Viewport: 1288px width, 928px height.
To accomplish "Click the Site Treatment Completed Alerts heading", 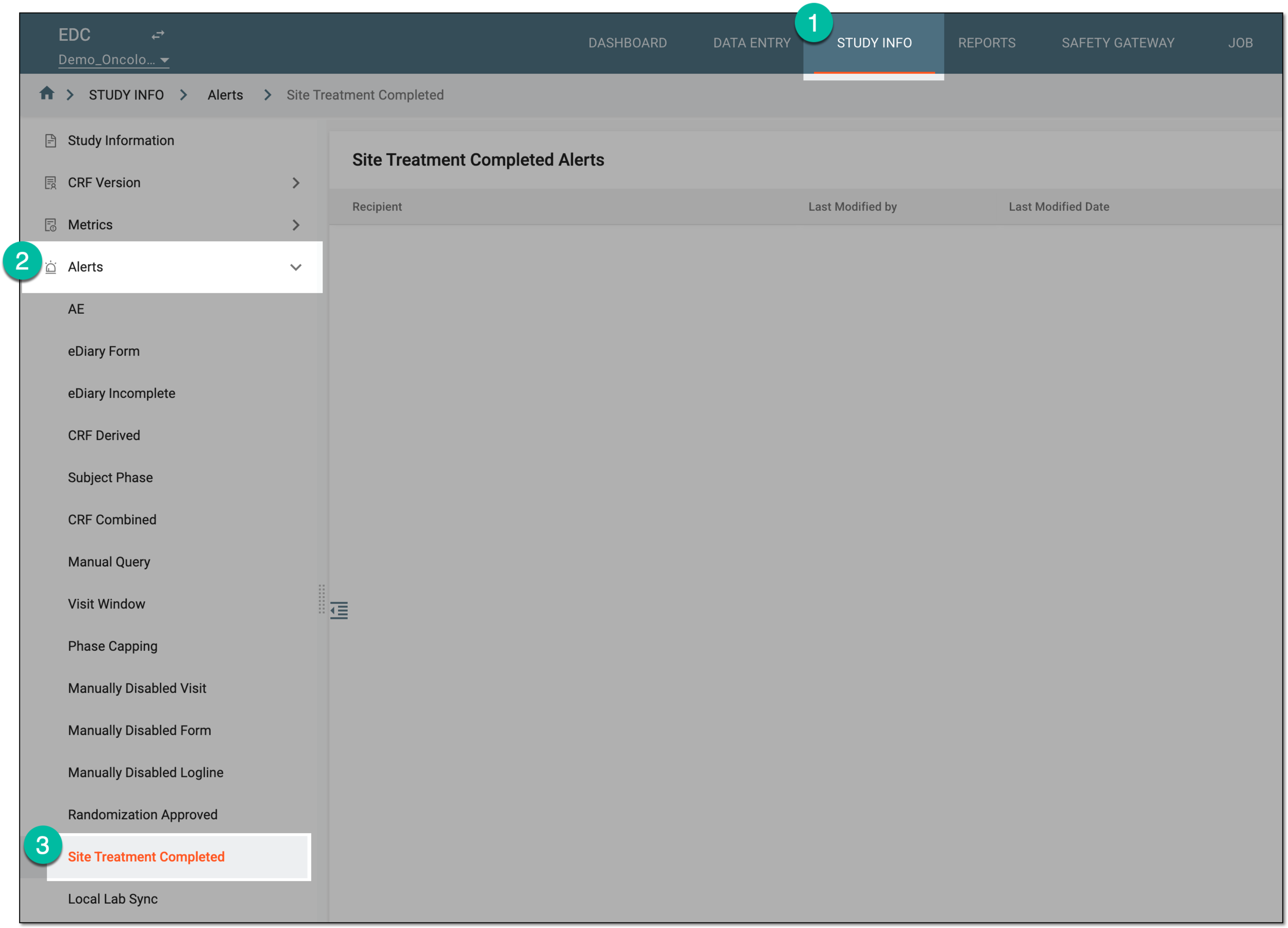I will tap(478, 160).
